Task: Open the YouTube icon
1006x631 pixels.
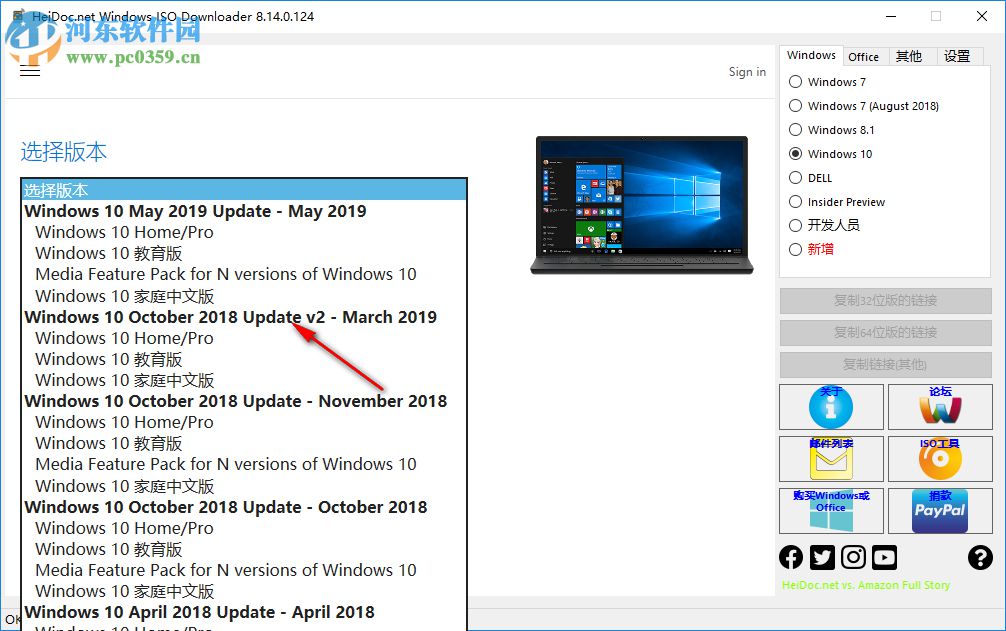Action: point(884,557)
